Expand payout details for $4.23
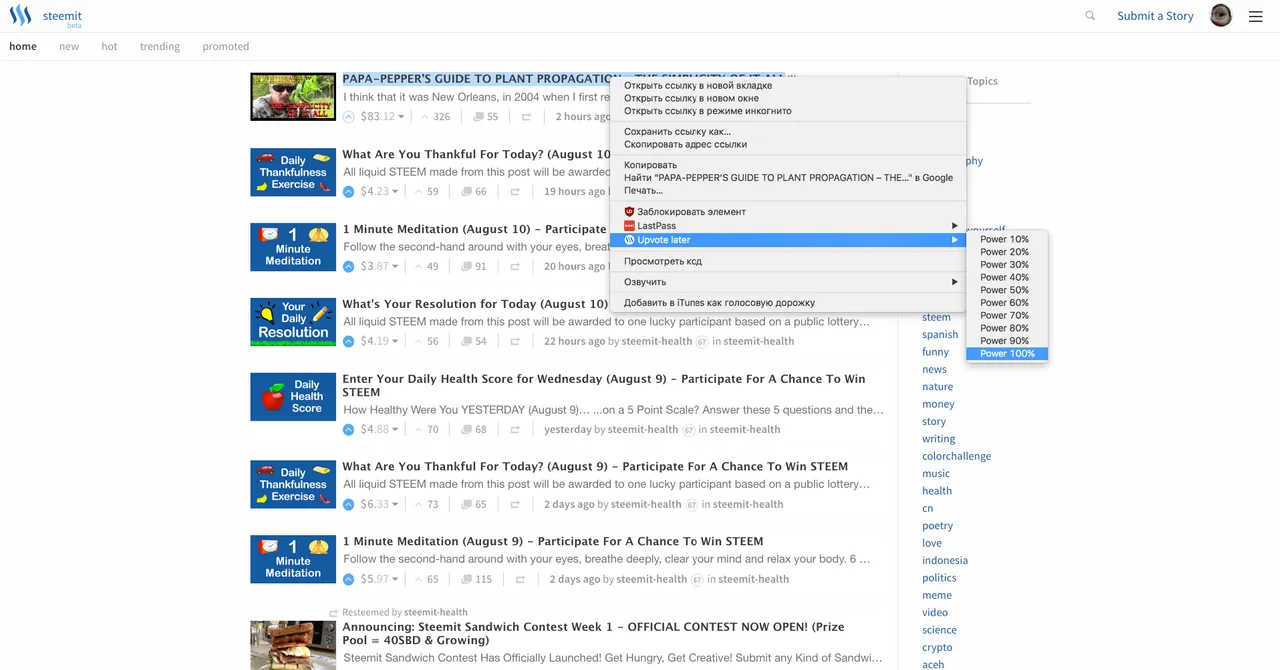The height and width of the screenshot is (670, 1280). pyautogui.click(x=395, y=192)
